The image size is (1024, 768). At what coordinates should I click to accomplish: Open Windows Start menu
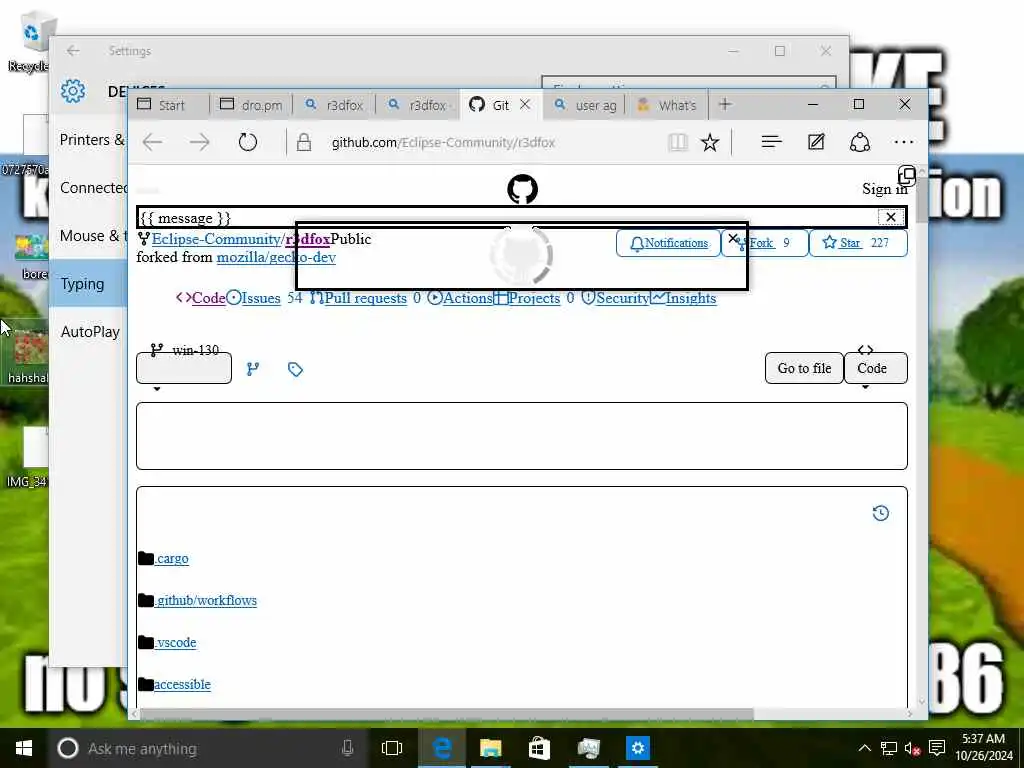(24, 748)
